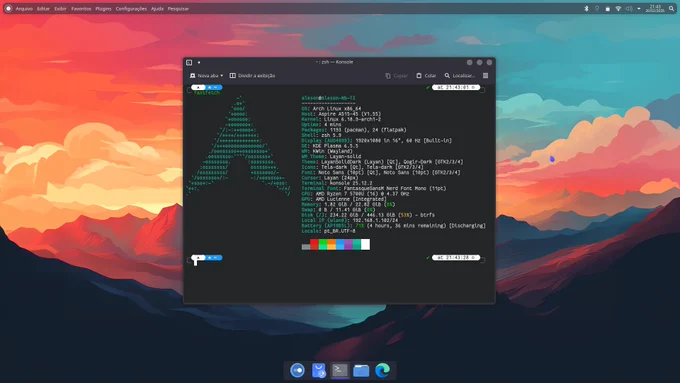Open the Arquivo menu in top bar
680x383 pixels.
24,9
